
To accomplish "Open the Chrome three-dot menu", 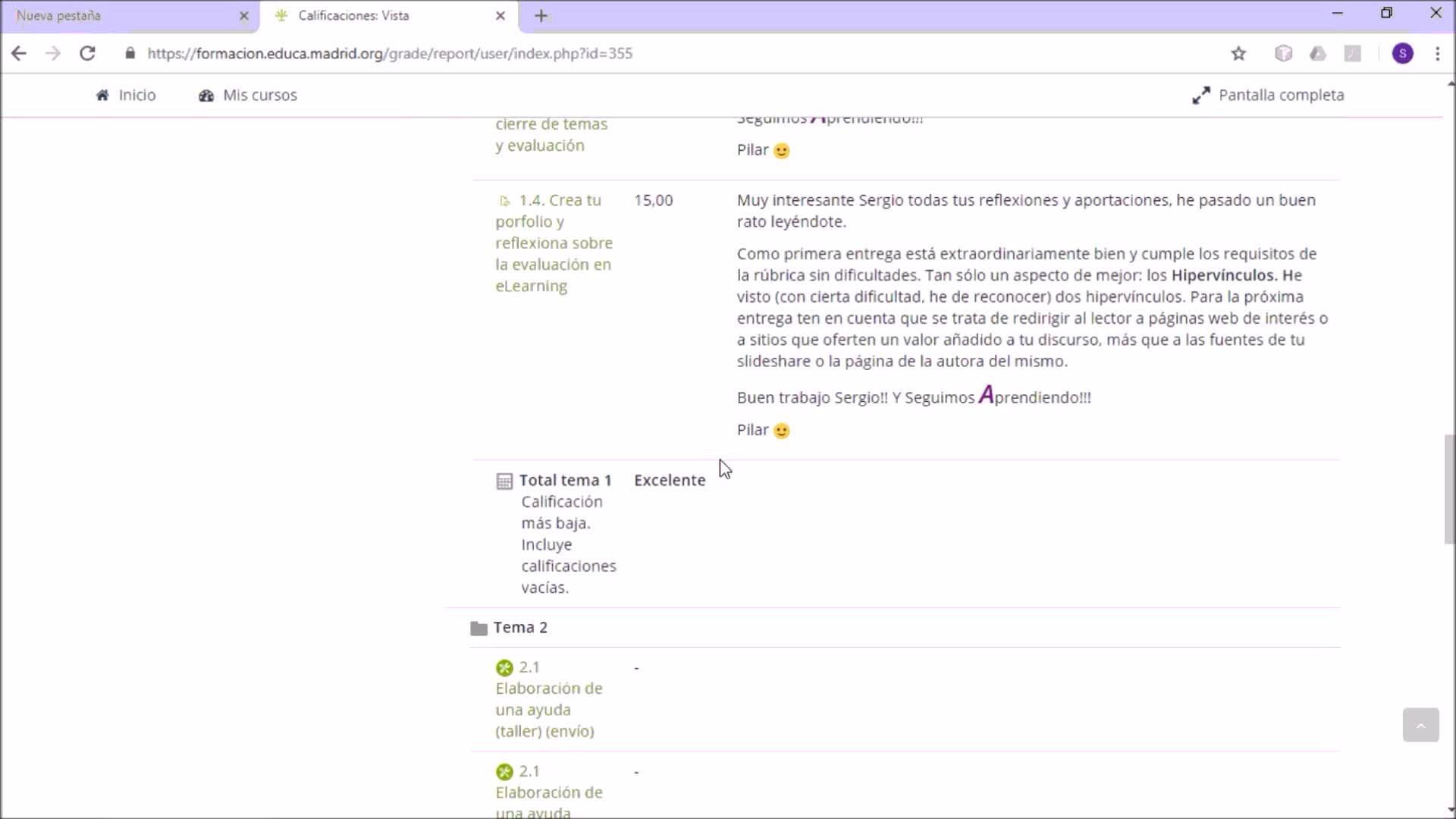I will pyautogui.click(x=1437, y=53).
